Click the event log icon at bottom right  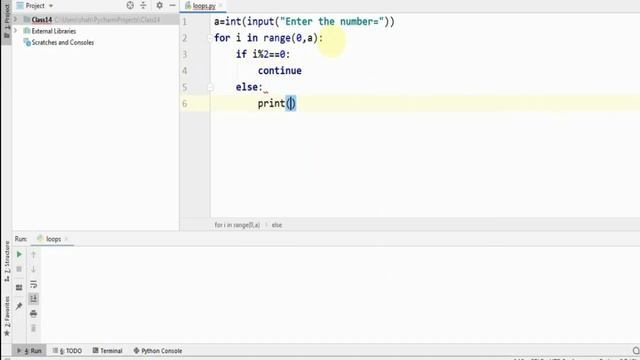tap(636, 351)
